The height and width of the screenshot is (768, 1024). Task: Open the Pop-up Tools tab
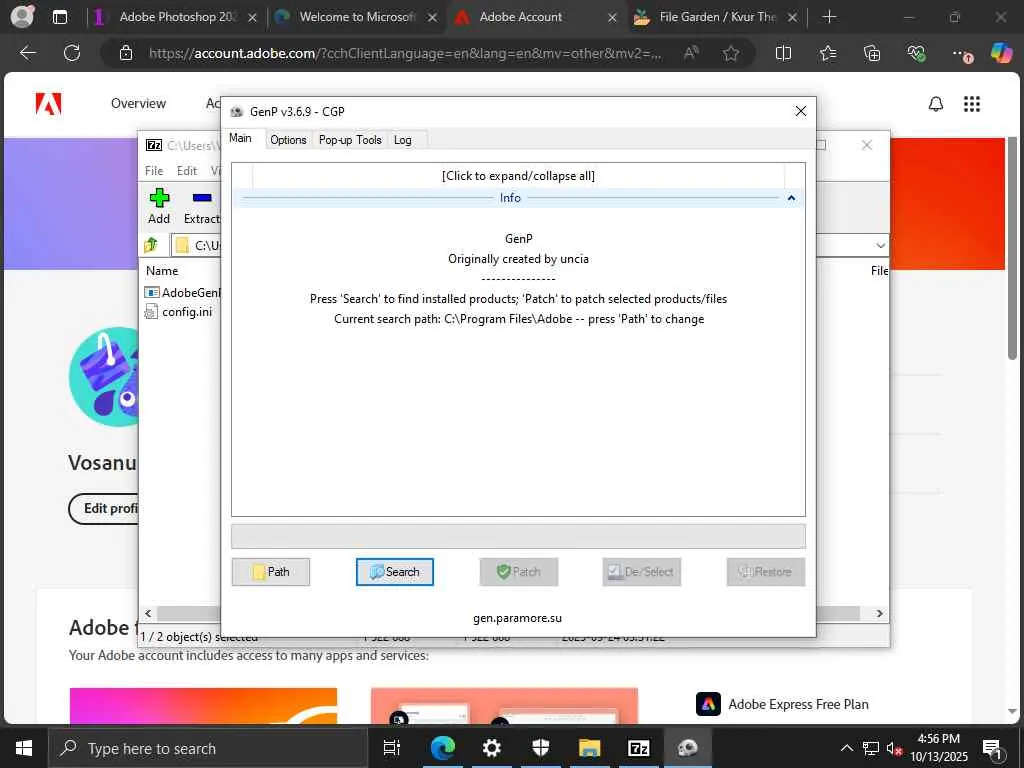(x=350, y=140)
